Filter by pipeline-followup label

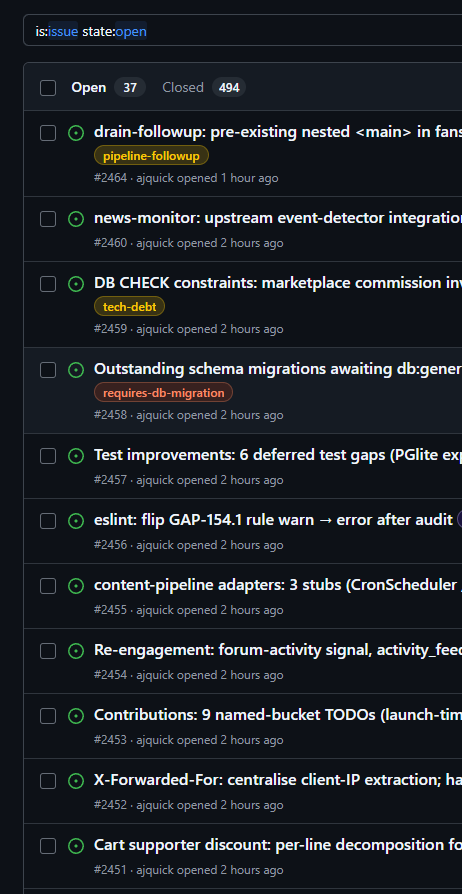(151, 156)
